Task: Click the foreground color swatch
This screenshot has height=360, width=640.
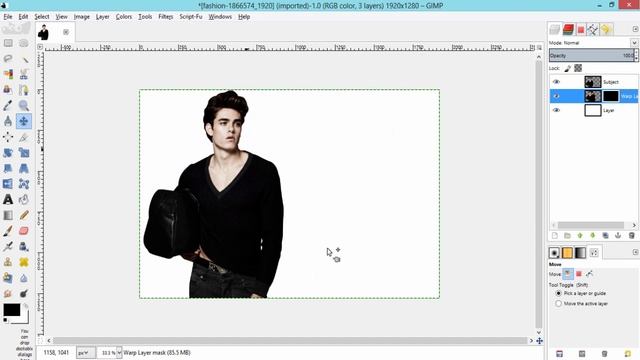Action: pyautogui.click(x=11, y=310)
